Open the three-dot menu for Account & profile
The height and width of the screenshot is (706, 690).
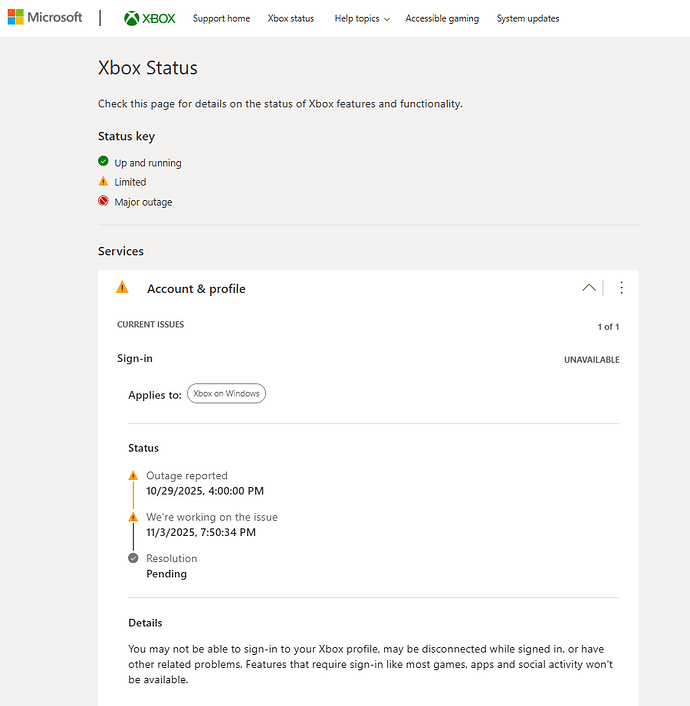(x=621, y=288)
